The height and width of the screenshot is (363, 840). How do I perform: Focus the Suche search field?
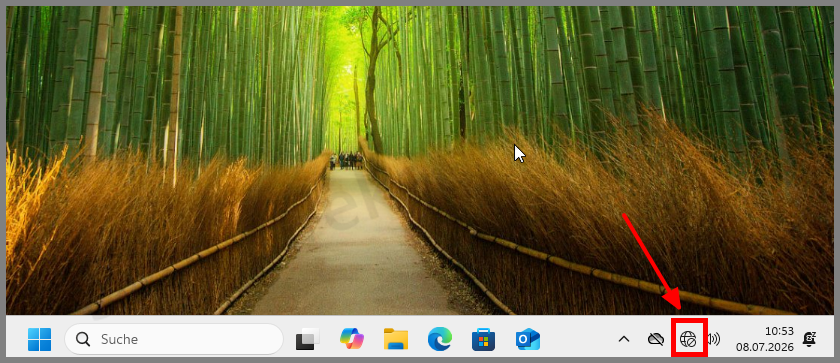(x=174, y=339)
